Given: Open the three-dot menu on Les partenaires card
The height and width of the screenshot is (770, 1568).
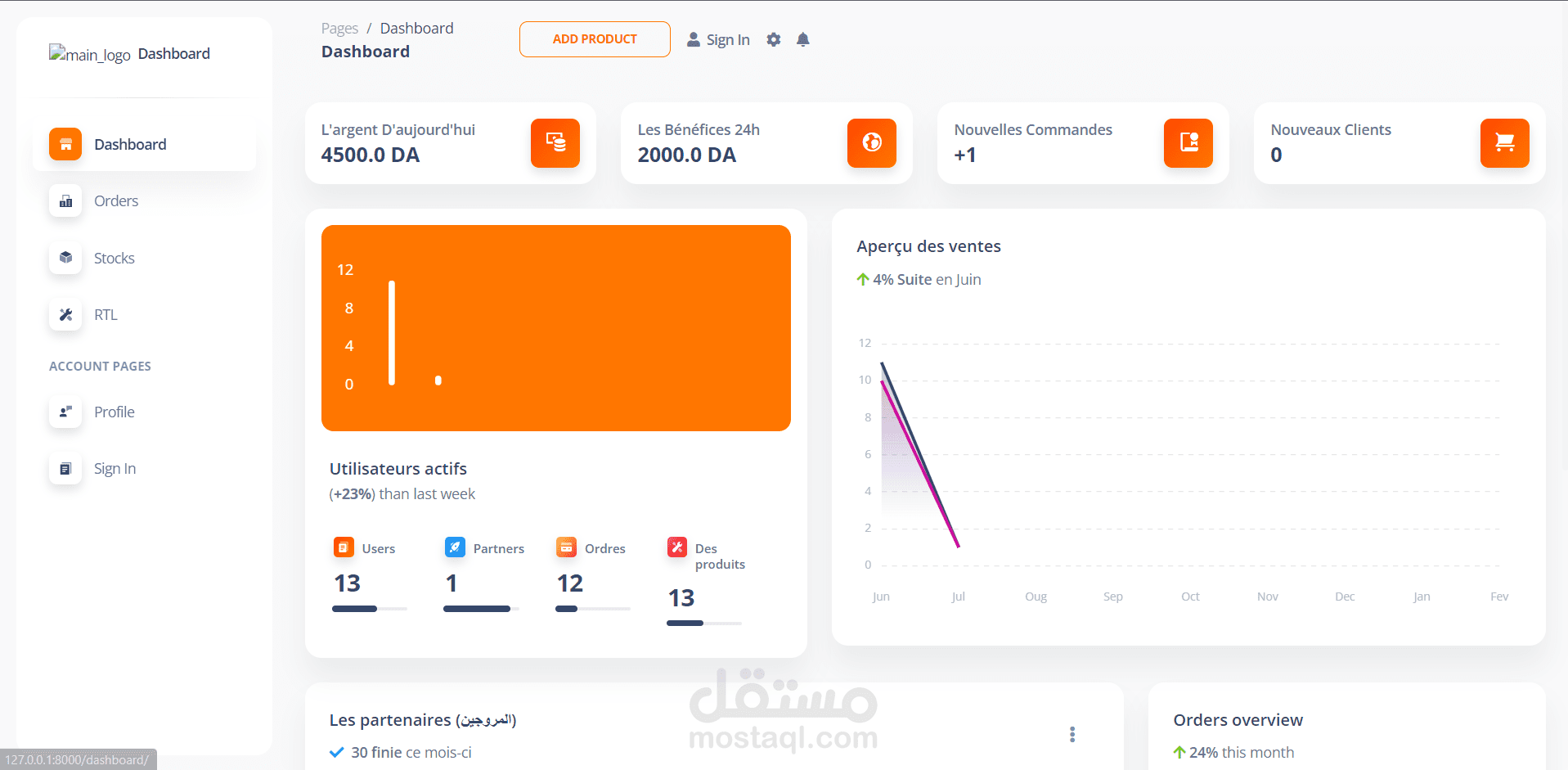Looking at the screenshot, I should (1072, 734).
